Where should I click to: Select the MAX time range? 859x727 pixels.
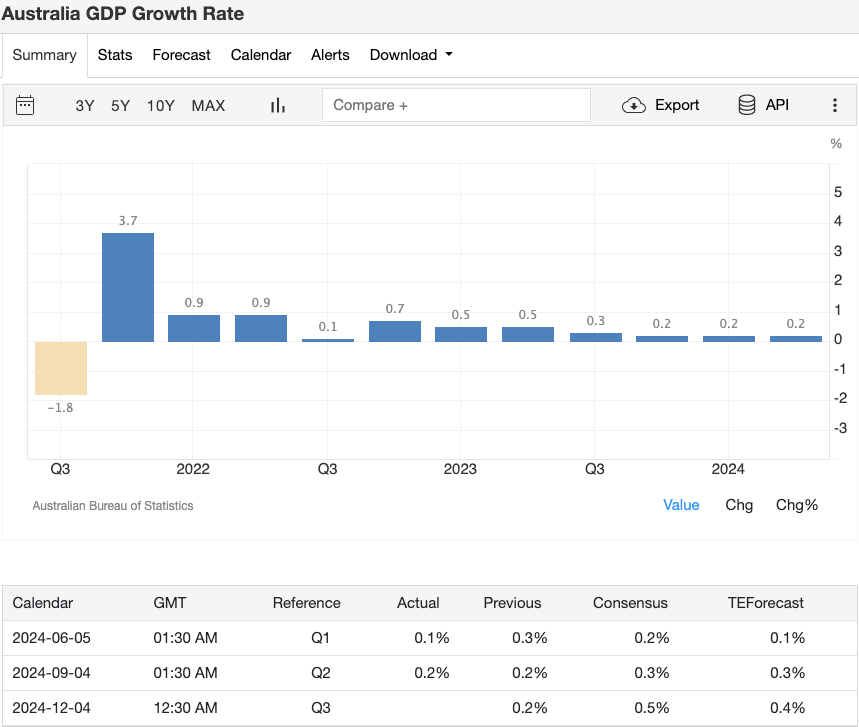(x=208, y=105)
